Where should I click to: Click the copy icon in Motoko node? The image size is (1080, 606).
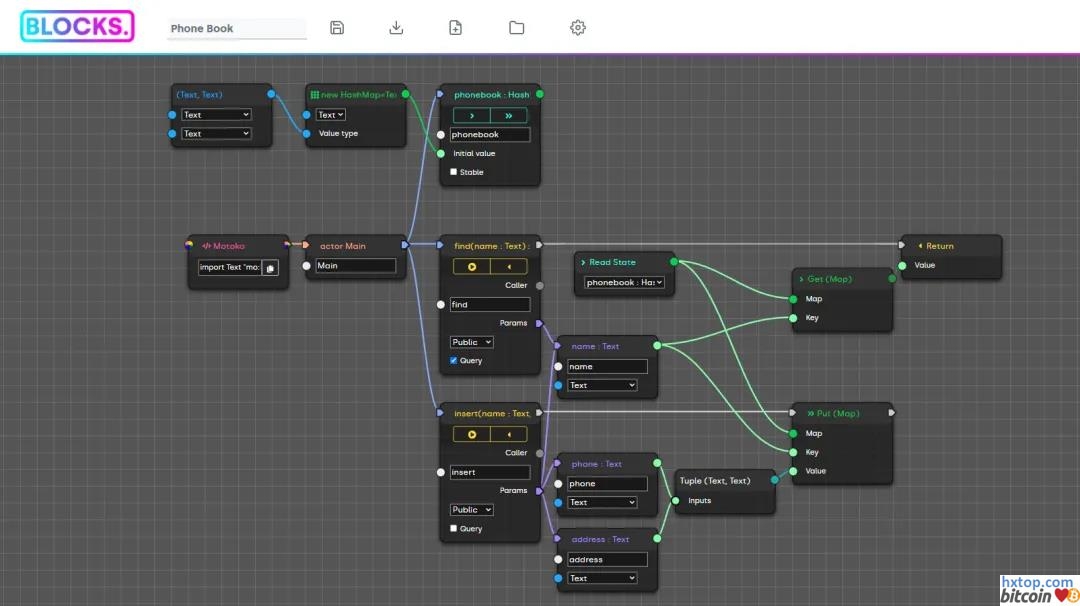click(x=270, y=268)
